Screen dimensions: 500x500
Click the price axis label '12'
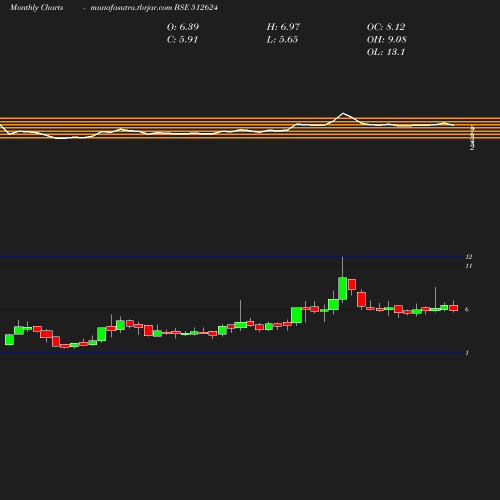pyautogui.click(x=469, y=257)
